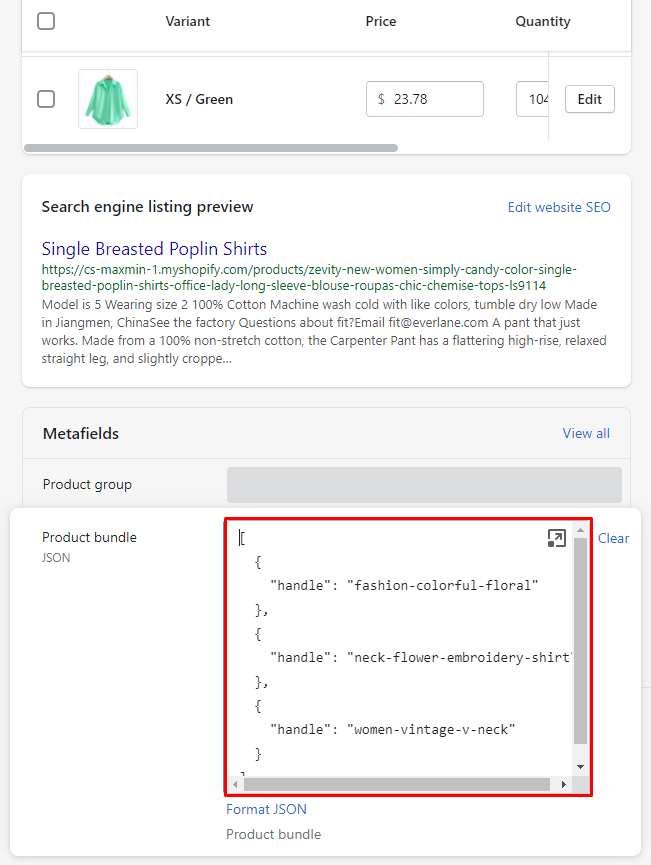
Task: Open the Edit website SEO link
Action: (x=558, y=207)
